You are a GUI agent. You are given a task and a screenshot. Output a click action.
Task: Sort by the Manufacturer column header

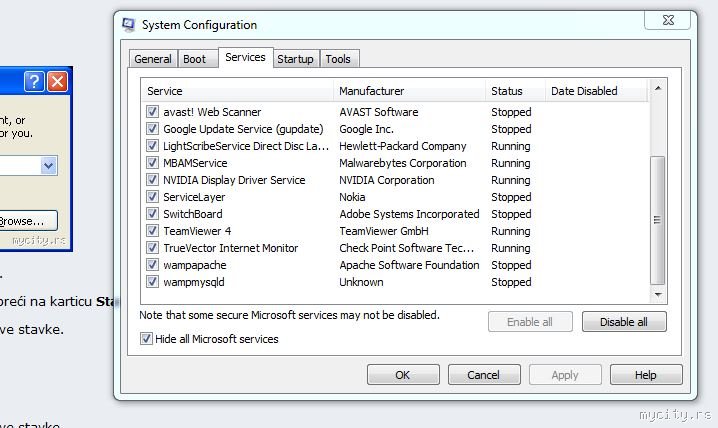[410, 91]
